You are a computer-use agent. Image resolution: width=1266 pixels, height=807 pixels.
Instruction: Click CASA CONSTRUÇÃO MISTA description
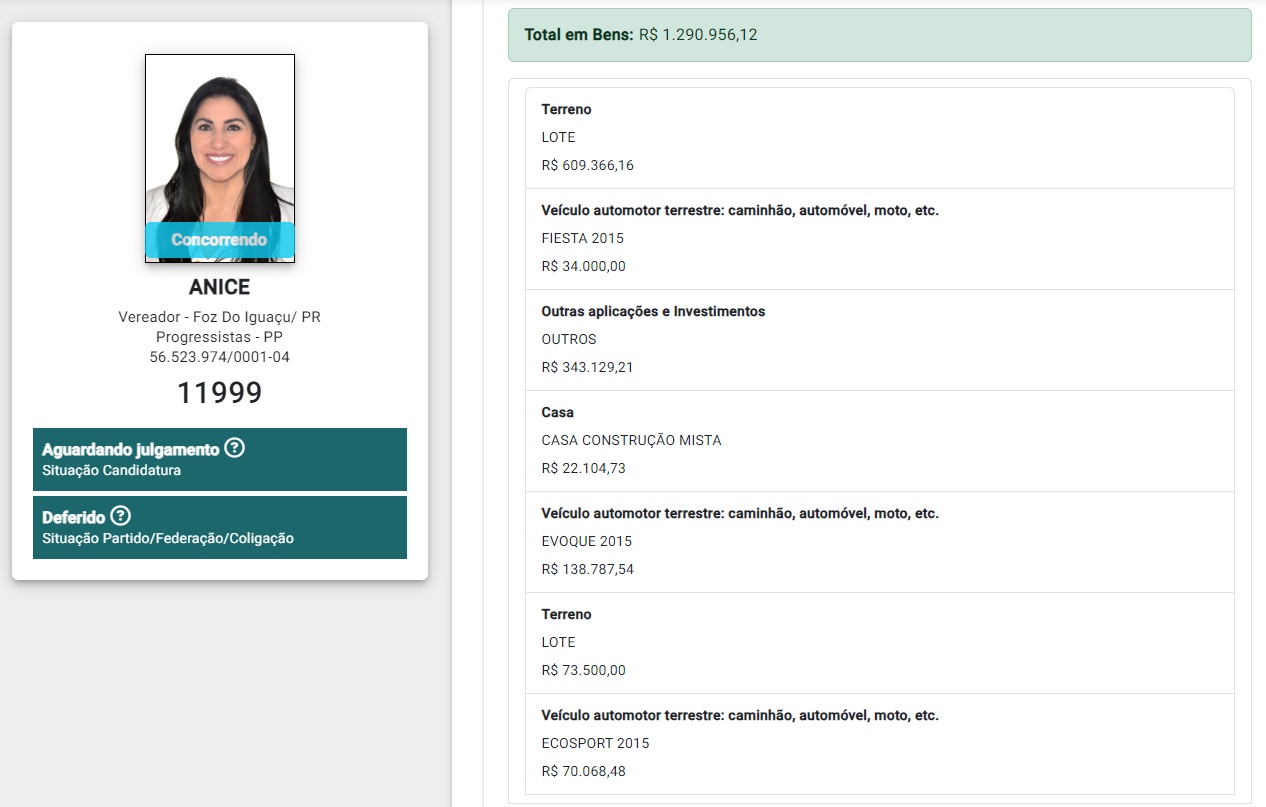coord(631,440)
